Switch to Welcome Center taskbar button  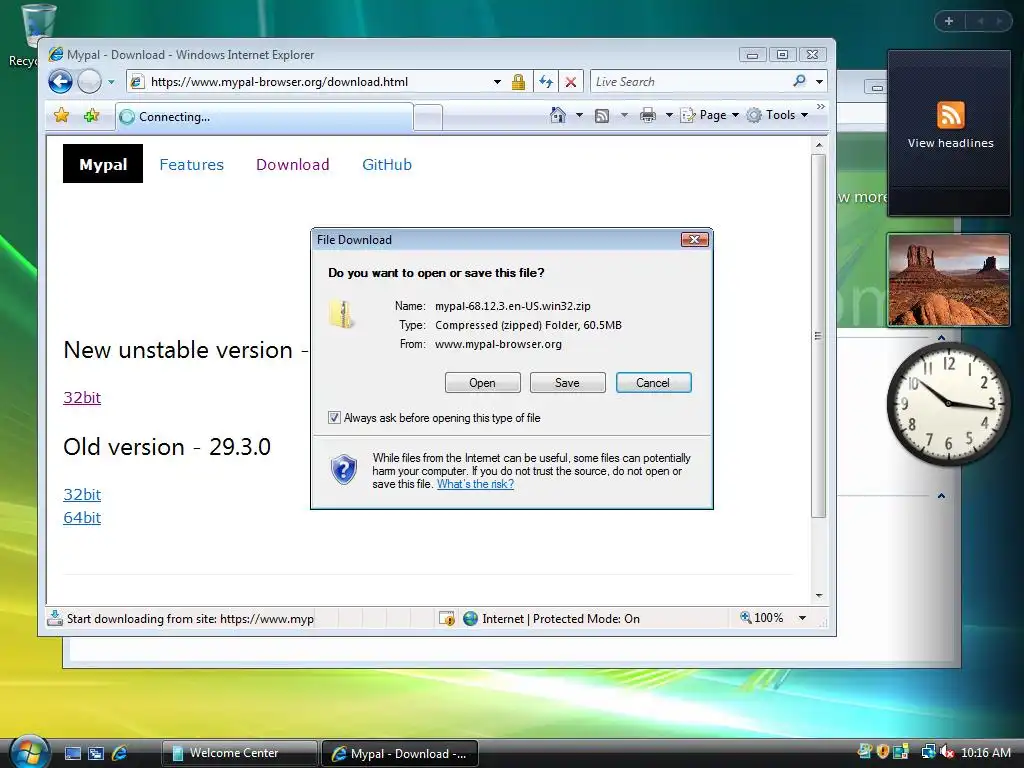coord(238,753)
